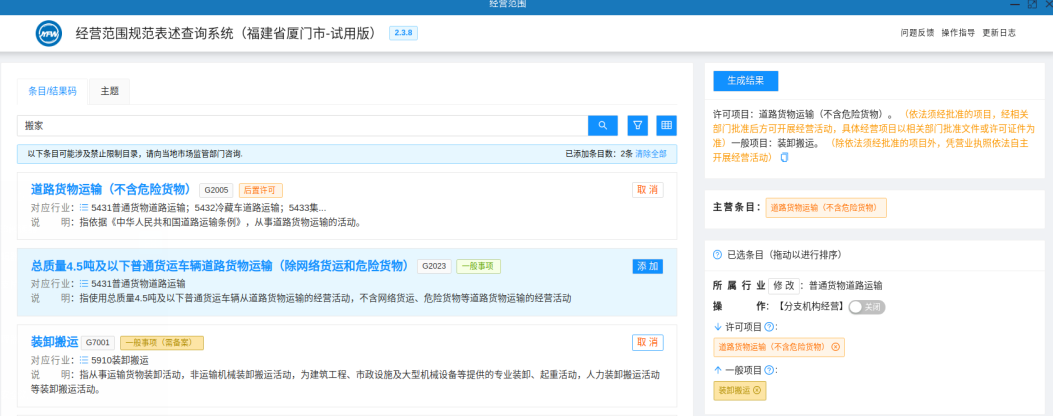Select the 条目/结果码 tab
The image size is (1053, 416).
tap(52, 91)
